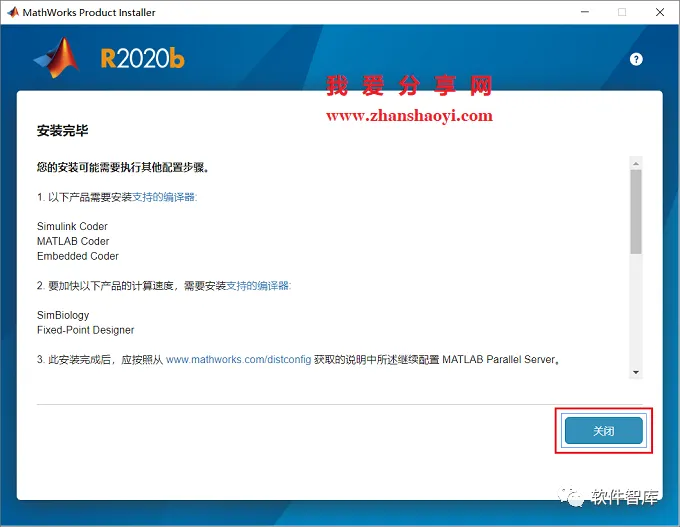Click the 您的安装可能需要执行其他配置步骤 line
The width and height of the screenshot is (680, 527).
(123, 167)
